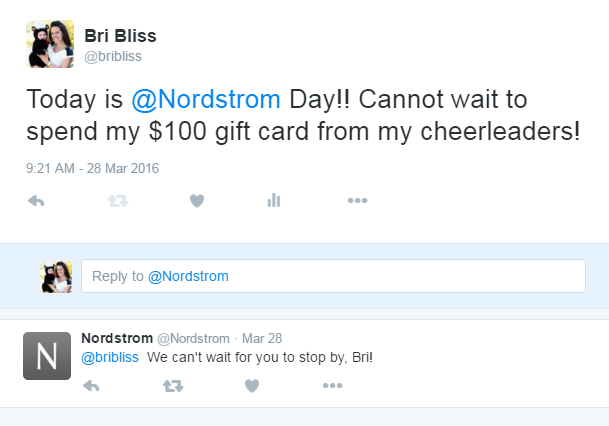
Task: Open Nordstrom's avatar logo
Action: [x=47, y=356]
